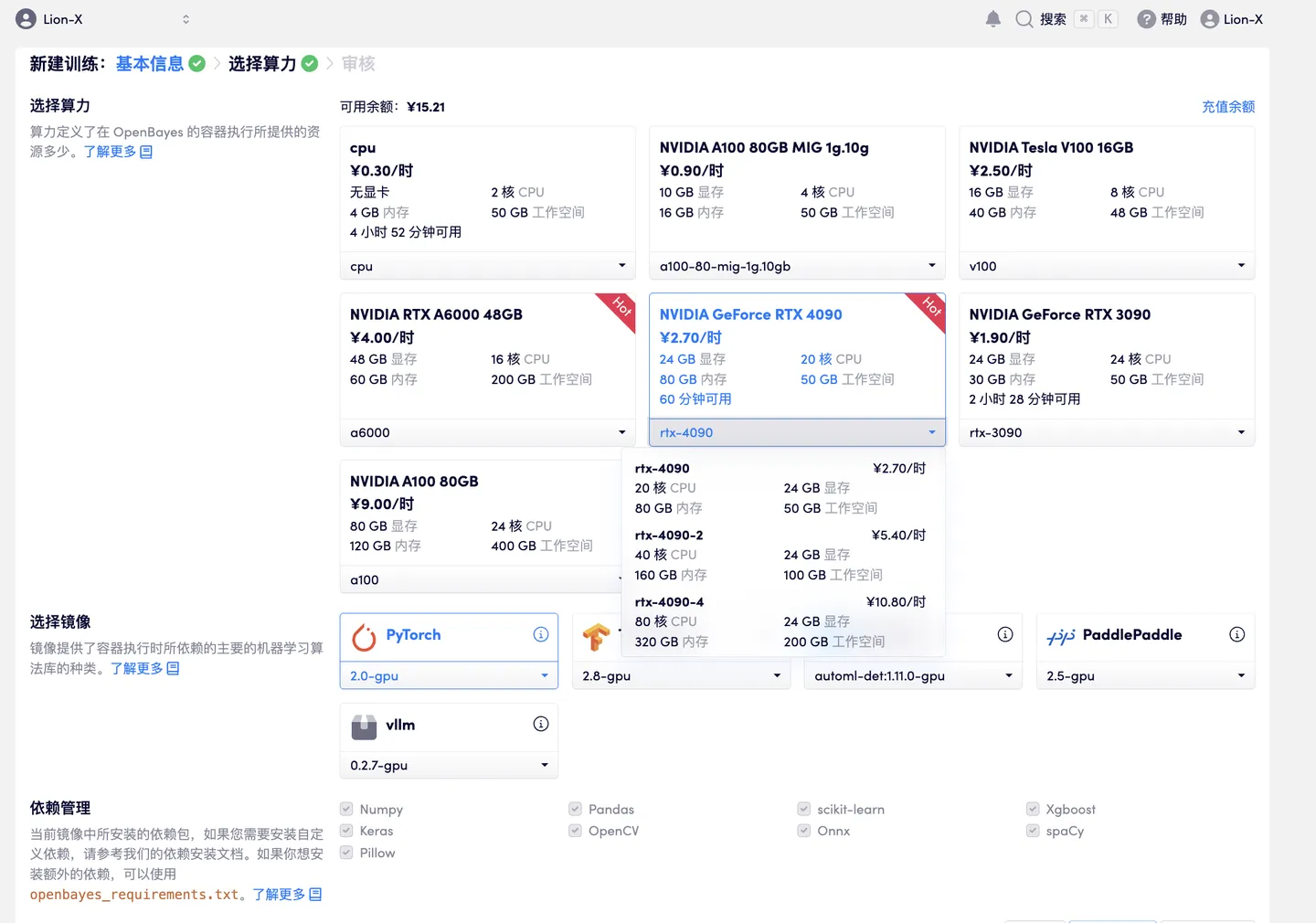Open the openbayes_requirements.txt link
The height and width of the screenshot is (923, 1316).
pyautogui.click(x=133, y=894)
